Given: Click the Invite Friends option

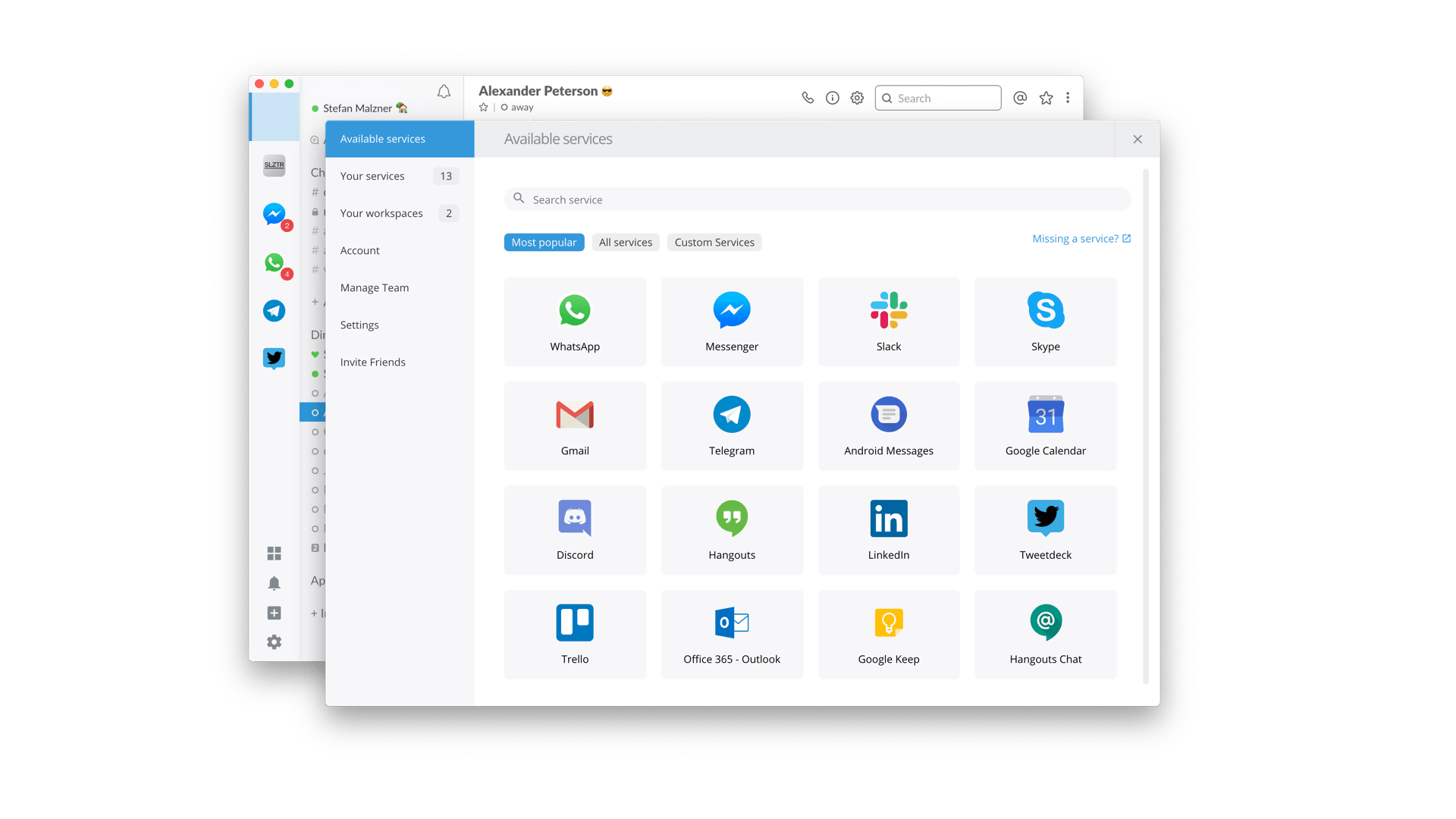Looking at the screenshot, I should [372, 361].
